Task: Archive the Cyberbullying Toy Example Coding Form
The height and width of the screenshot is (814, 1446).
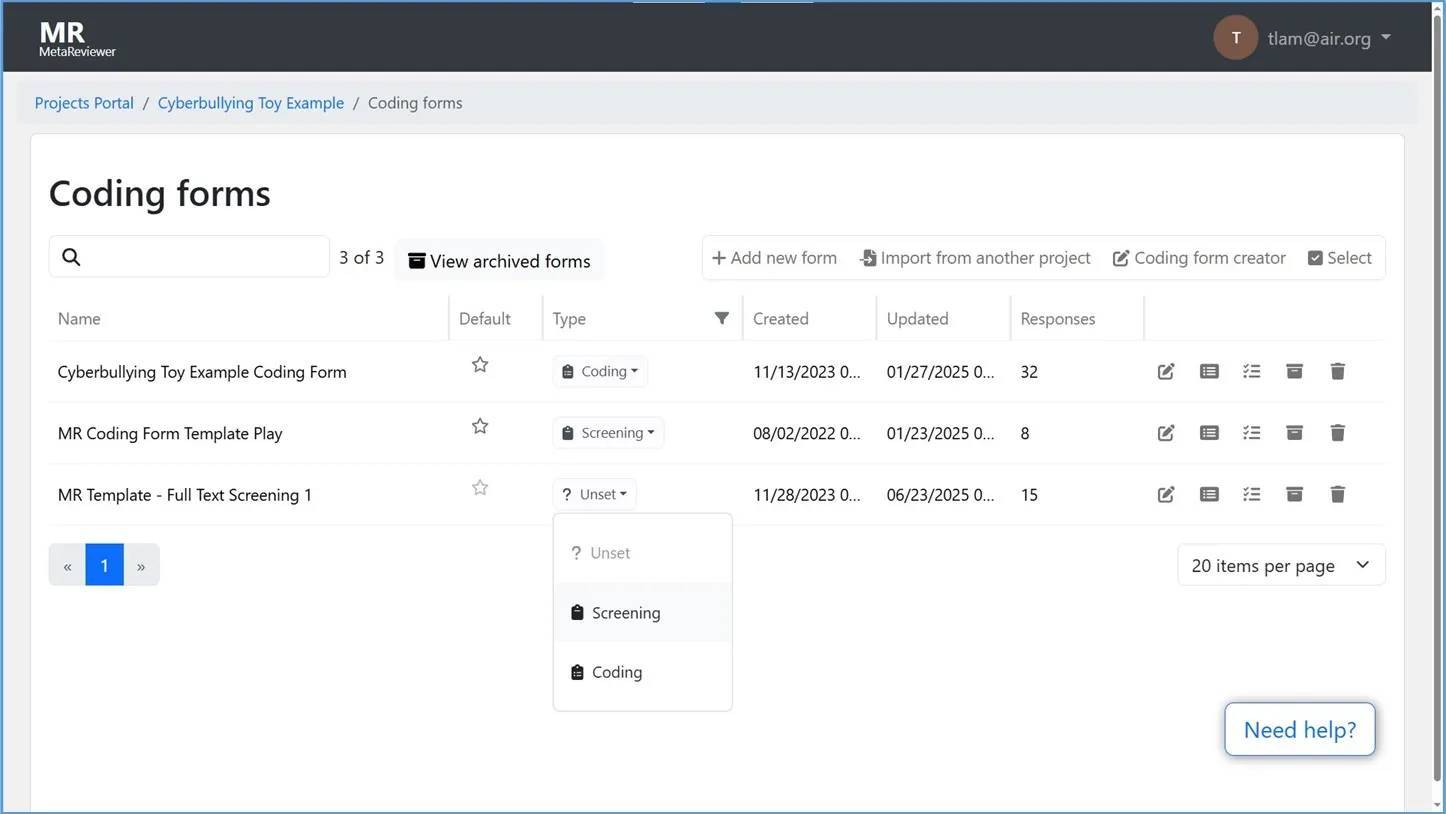Action: coord(1295,372)
